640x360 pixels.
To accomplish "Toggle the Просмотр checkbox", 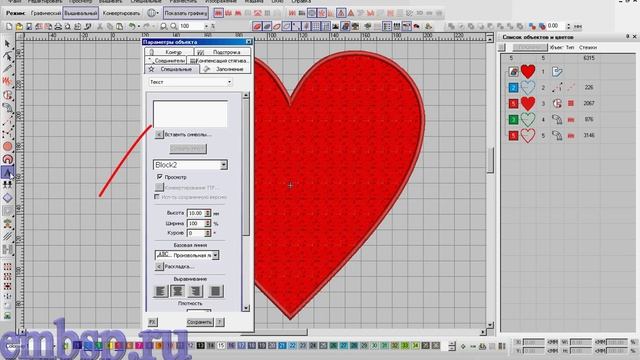I will pyautogui.click(x=160, y=177).
